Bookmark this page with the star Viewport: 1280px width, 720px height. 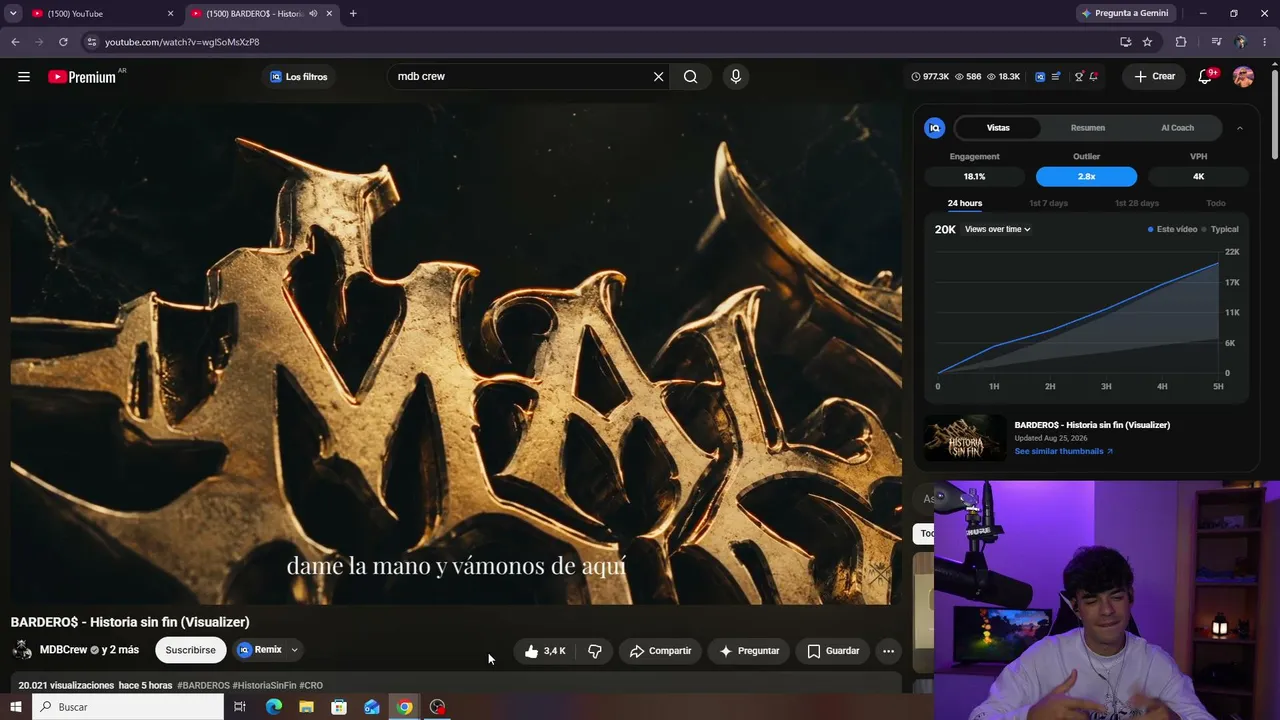(x=1147, y=42)
